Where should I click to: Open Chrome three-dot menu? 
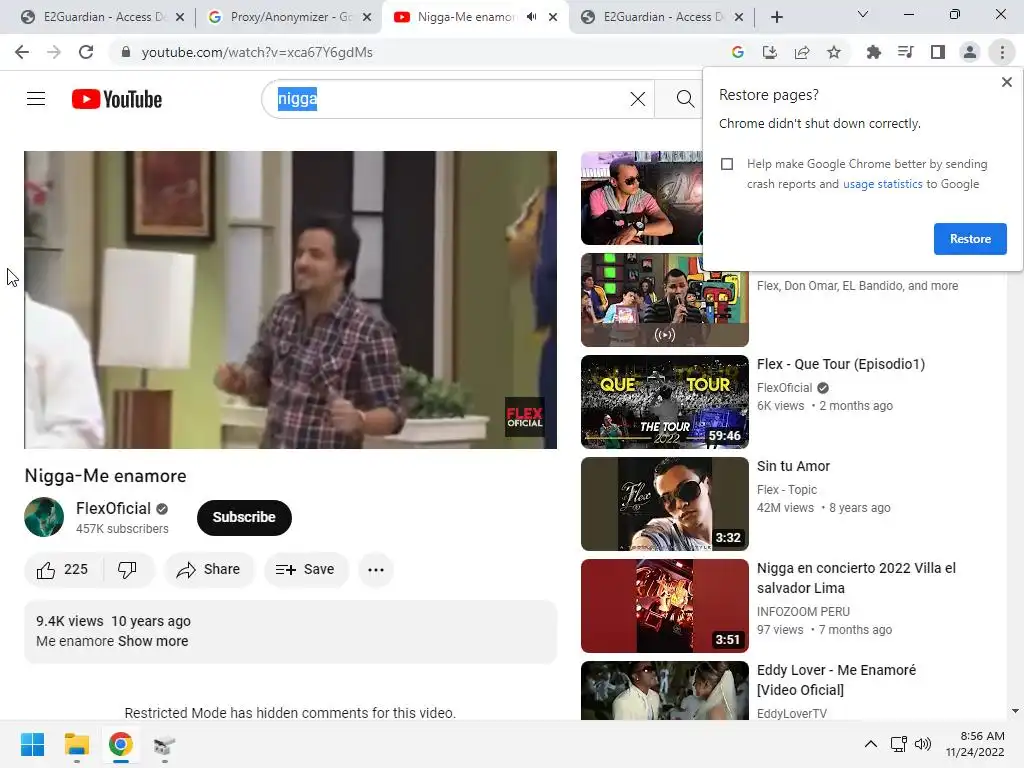pyautogui.click(x=1002, y=52)
